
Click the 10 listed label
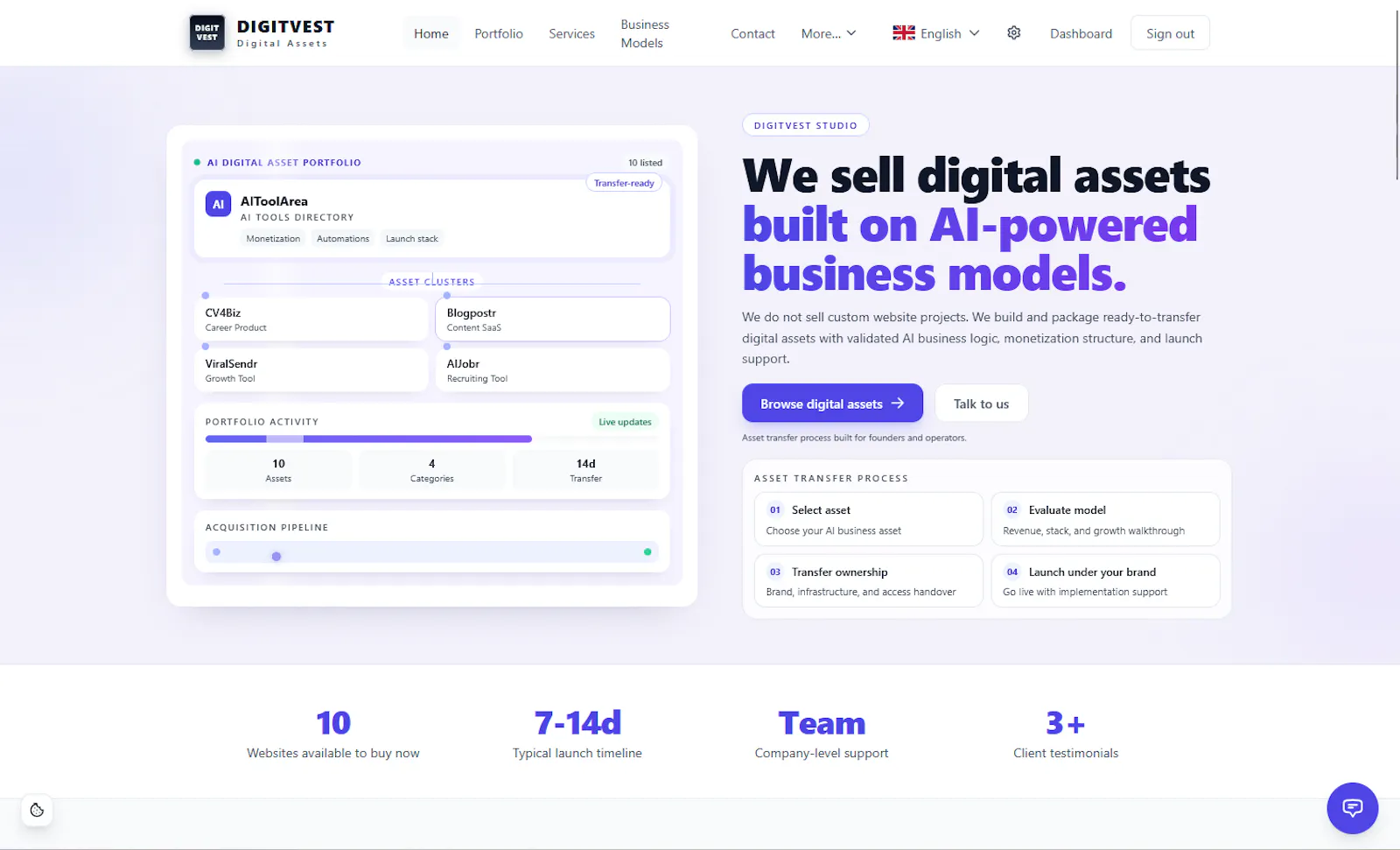645,163
